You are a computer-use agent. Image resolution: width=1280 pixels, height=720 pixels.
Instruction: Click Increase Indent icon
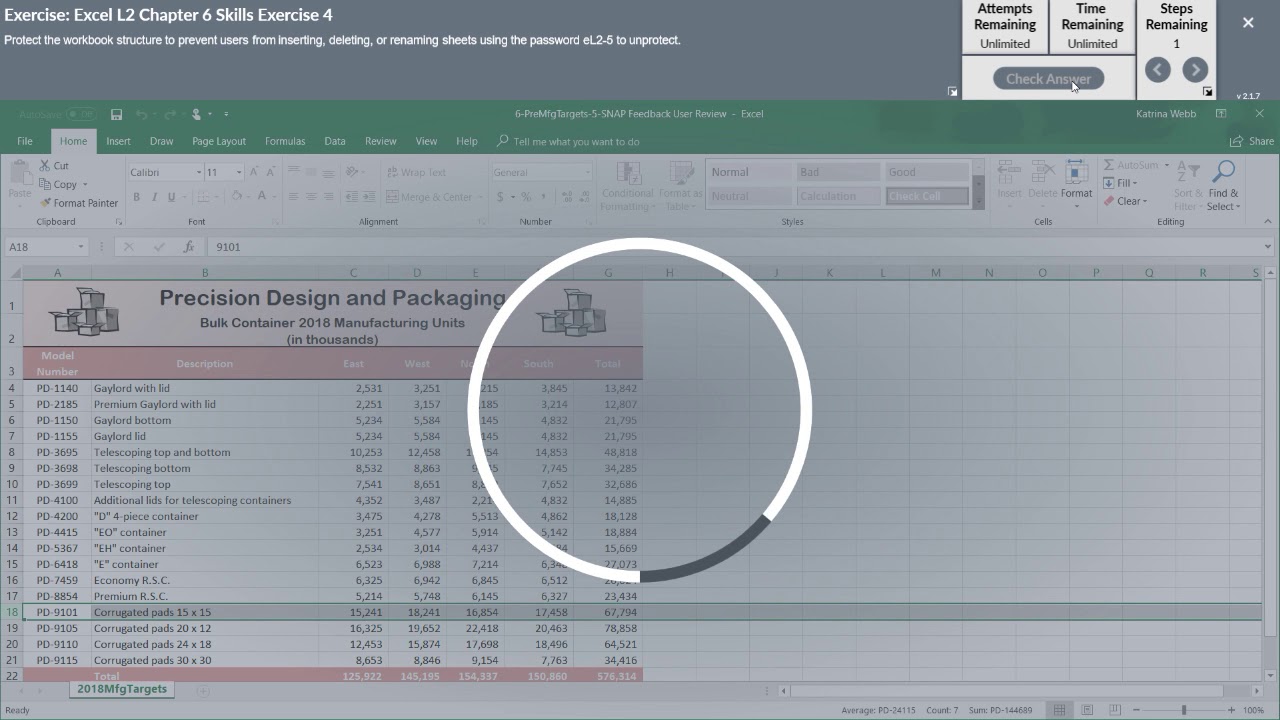(370, 197)
